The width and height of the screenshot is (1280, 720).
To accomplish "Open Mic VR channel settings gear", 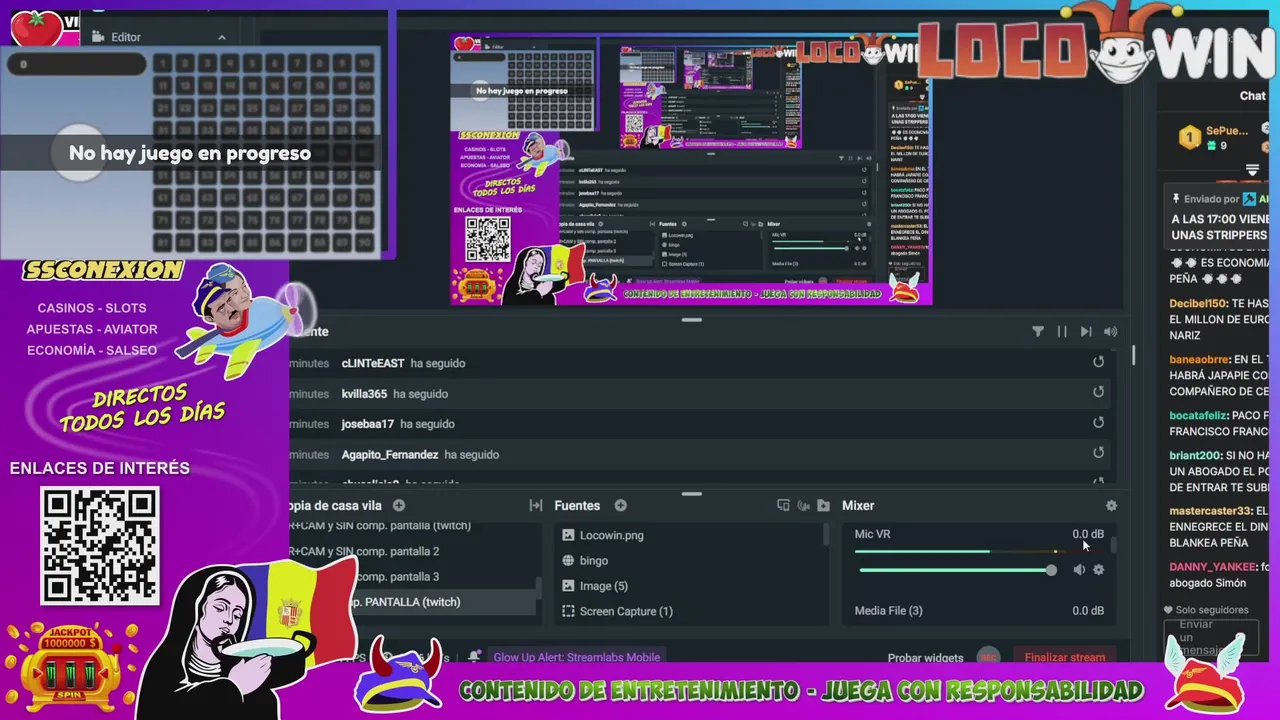I will click(1099, 570).
